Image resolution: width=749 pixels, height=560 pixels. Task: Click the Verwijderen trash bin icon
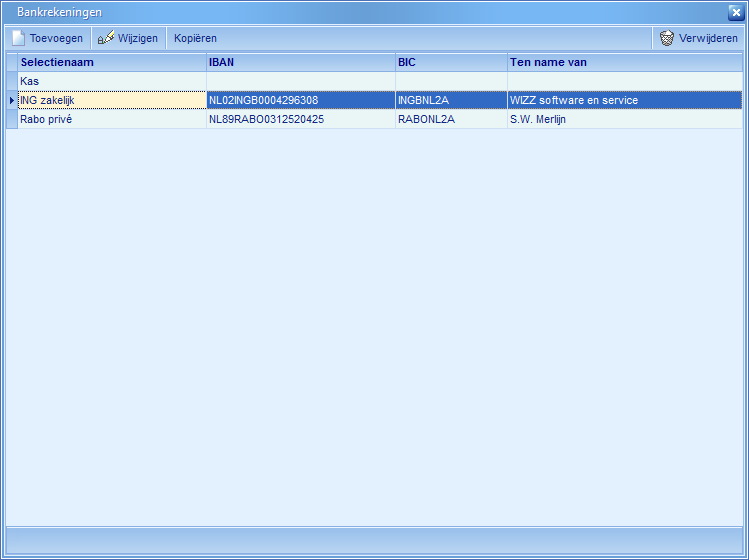coord(667,38)
